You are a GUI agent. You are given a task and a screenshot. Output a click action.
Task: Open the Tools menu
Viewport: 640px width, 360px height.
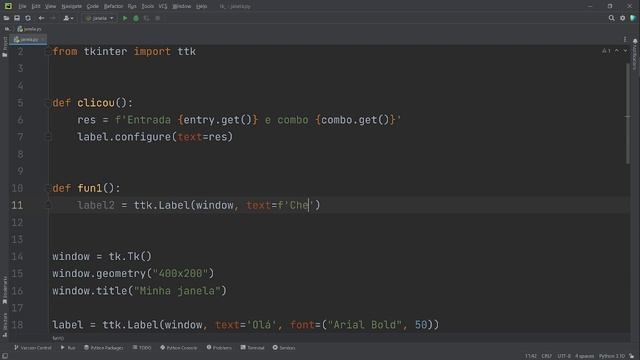[148, 6]
